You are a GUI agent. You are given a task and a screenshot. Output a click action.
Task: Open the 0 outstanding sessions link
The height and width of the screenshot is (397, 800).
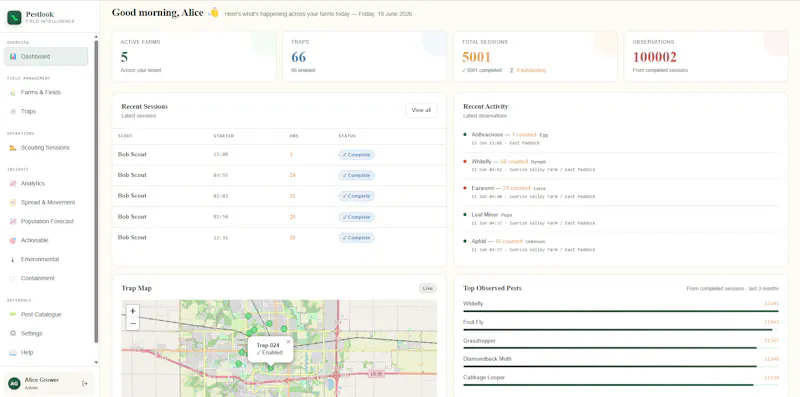coord(528,70)
